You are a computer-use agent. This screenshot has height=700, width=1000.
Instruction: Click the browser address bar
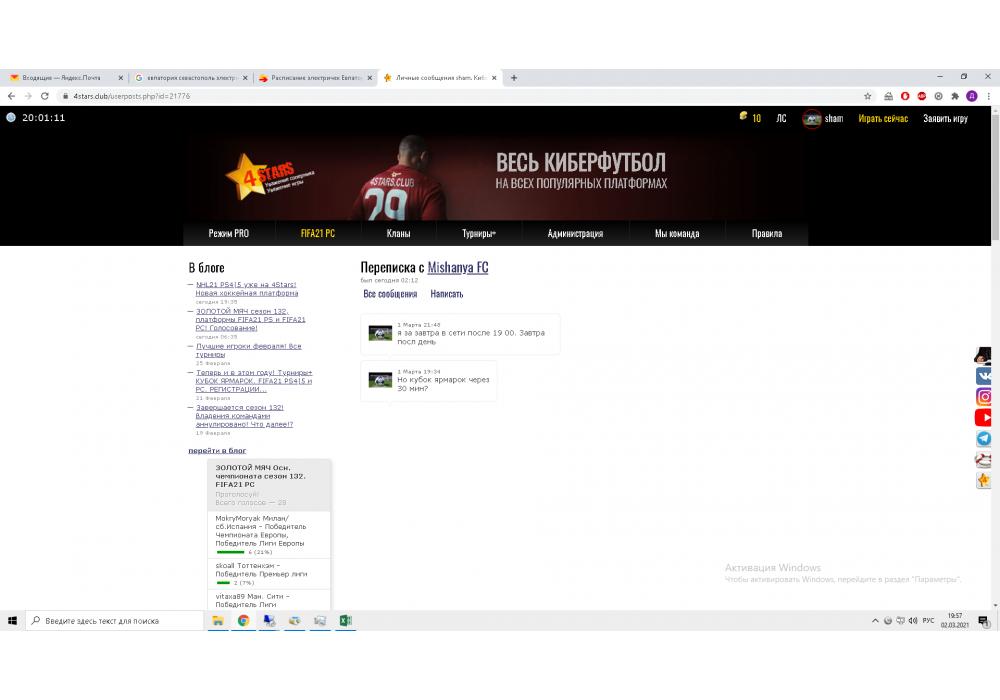(x=457, y=96)
